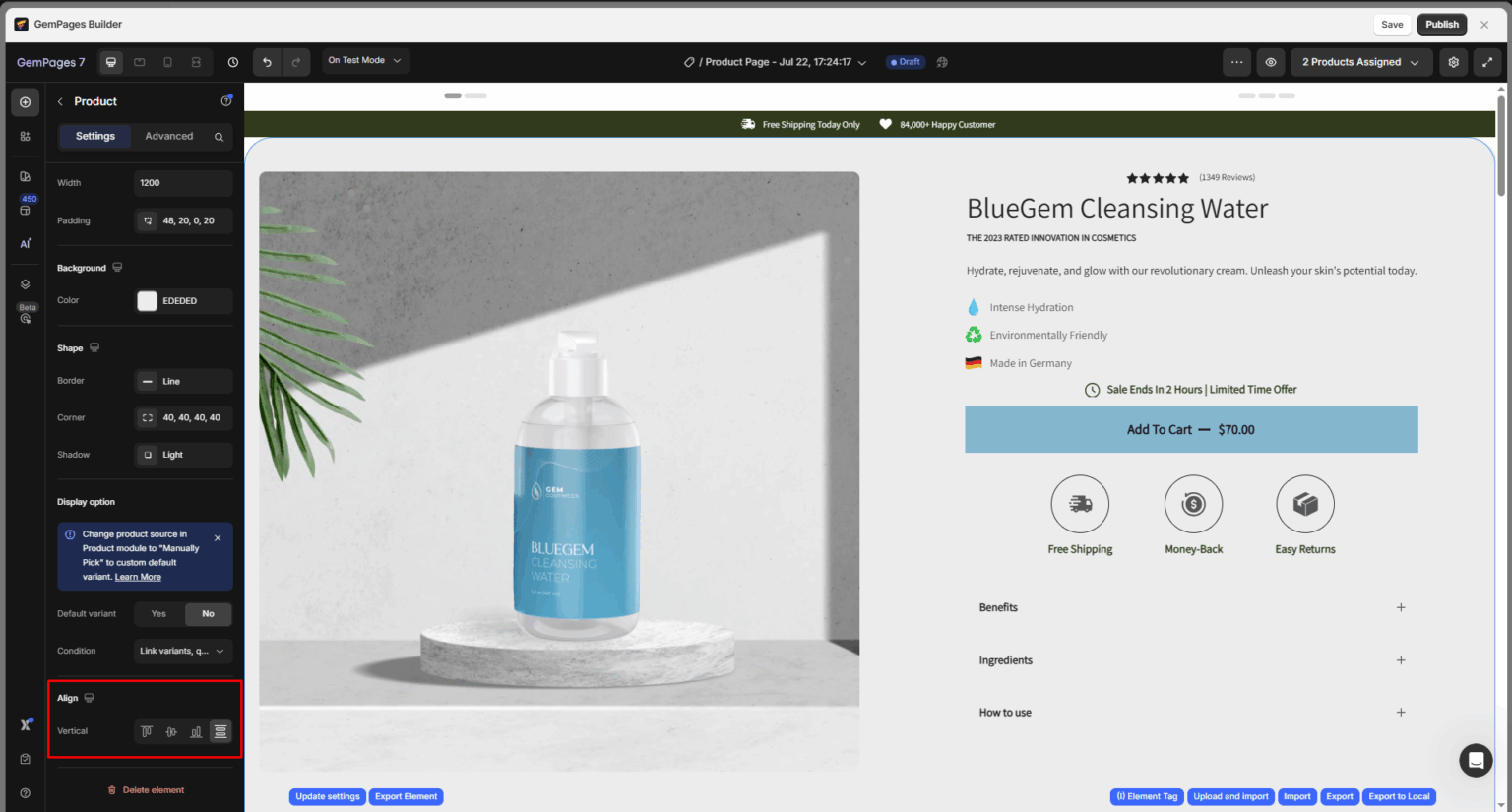The width and height of the screenshot is (1512, 812).
Task: Click the Width input field
Action: 183,183
